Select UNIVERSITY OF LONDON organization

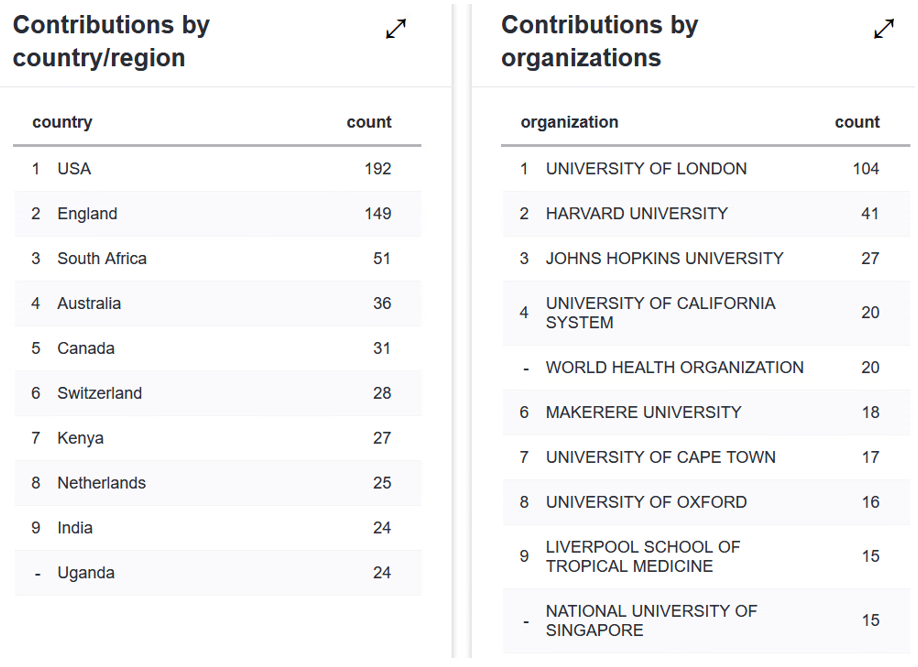[646, 169]
